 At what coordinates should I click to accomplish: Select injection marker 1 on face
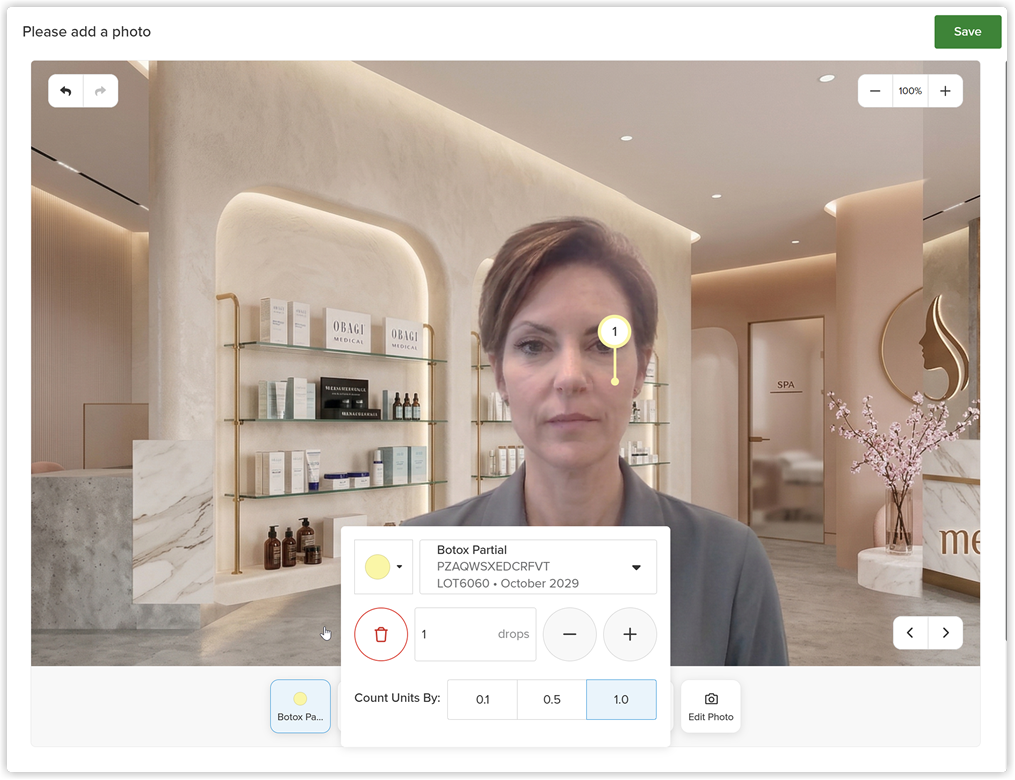(614, 331)
